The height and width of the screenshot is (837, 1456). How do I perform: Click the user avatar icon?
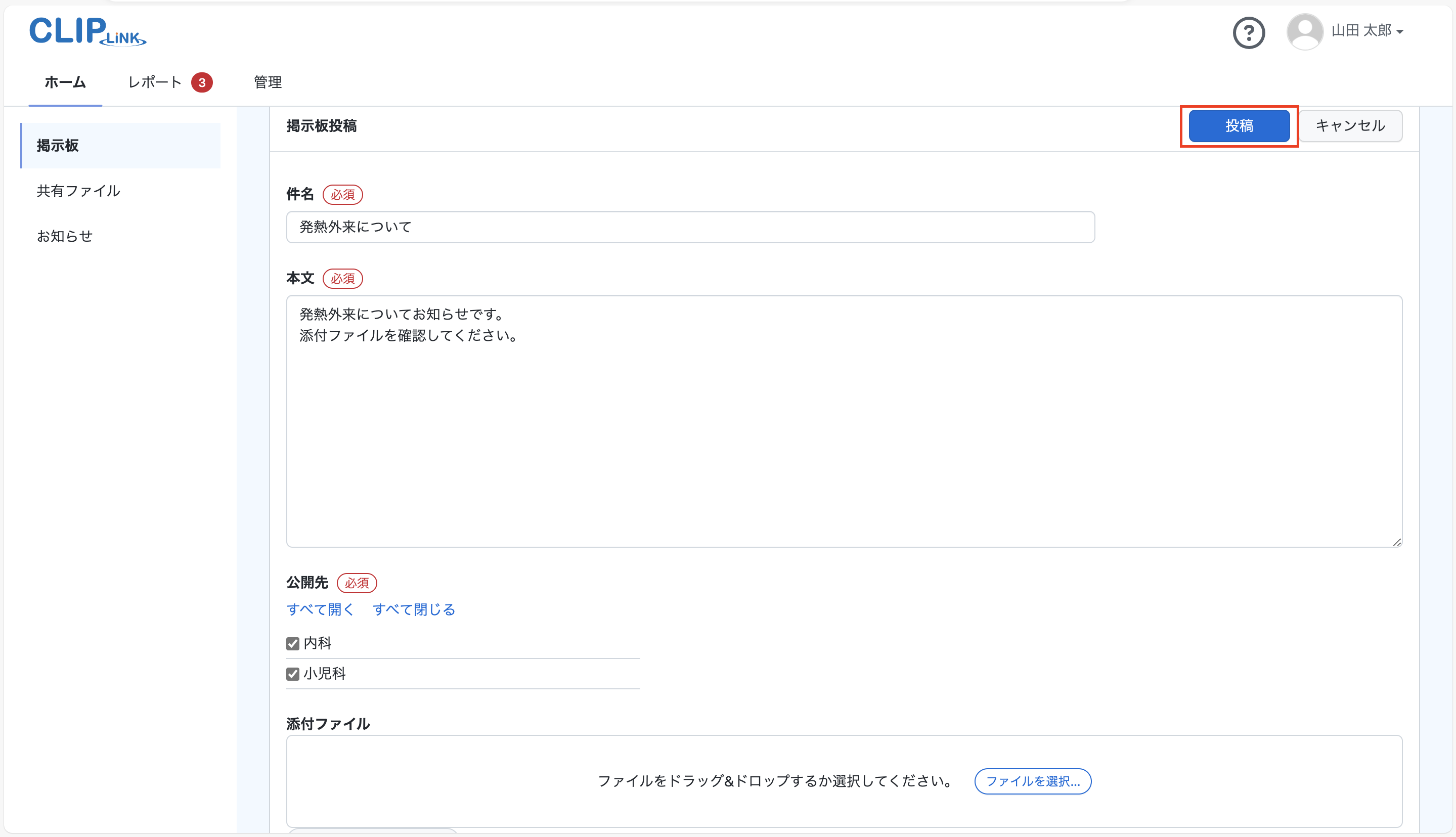coord(1304,32)
